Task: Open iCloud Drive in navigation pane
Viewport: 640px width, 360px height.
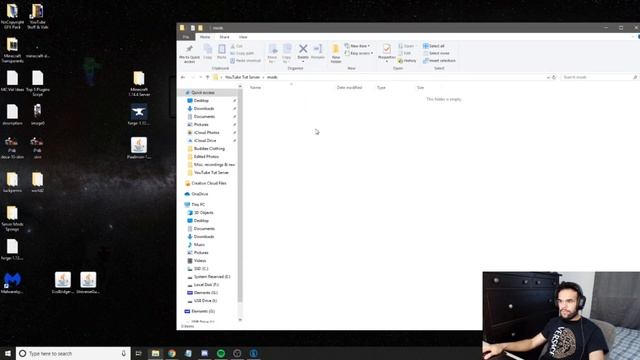Action: 205,141
